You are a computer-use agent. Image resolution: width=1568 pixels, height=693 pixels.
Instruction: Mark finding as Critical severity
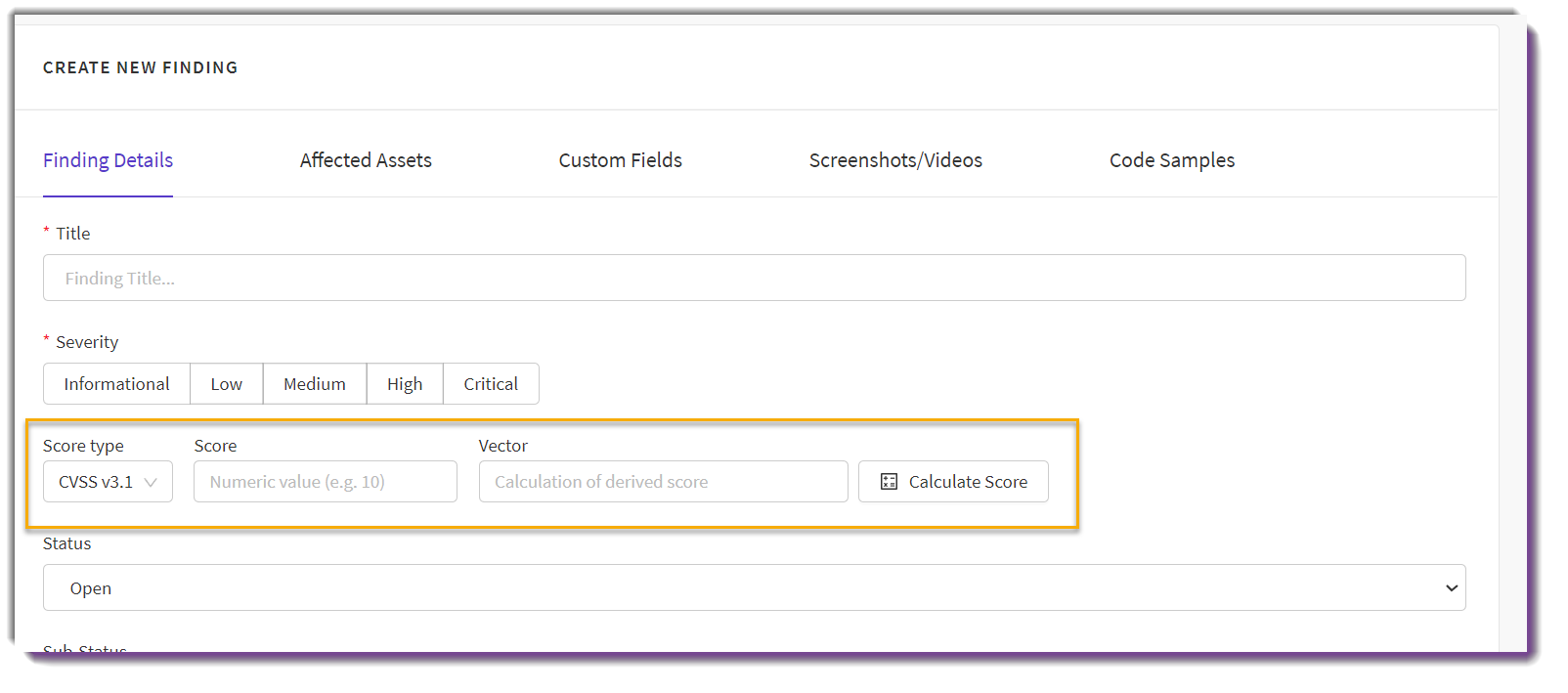pyautogui.click(x=491, y=384)
